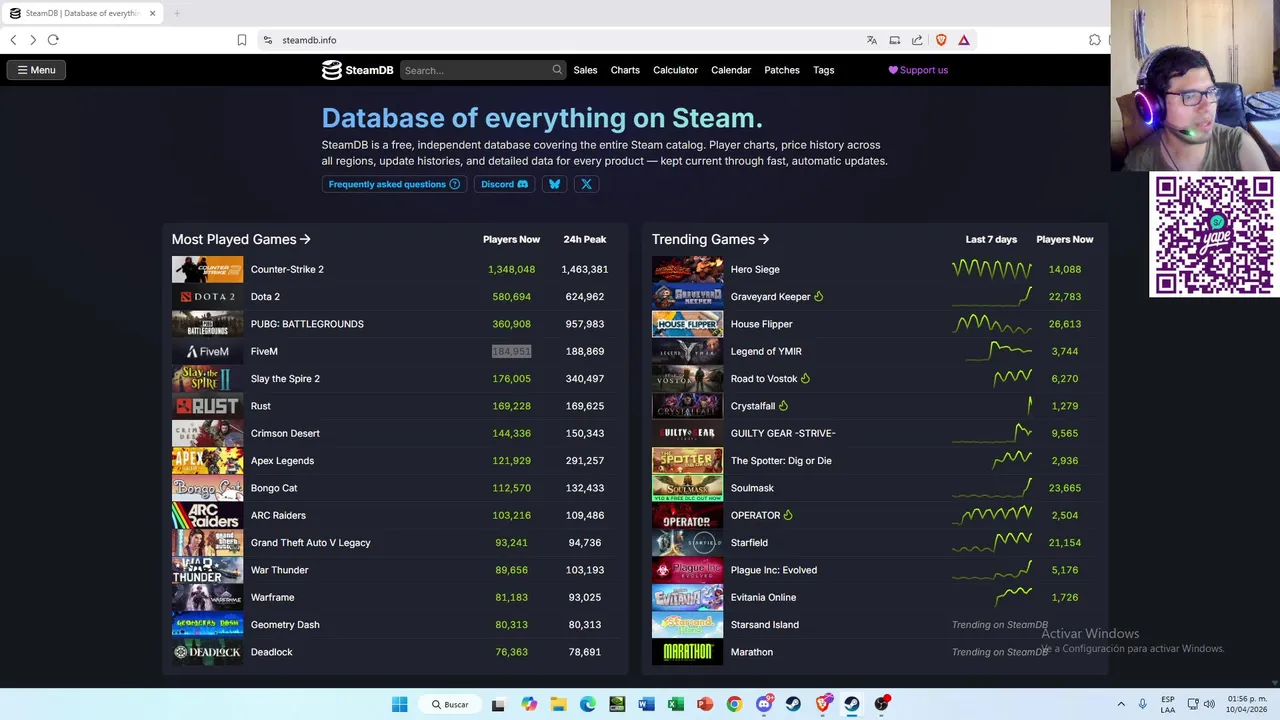Image resolution: width=1280 pixels, height=720 pixels.
Task: Open SteamDB's Bluesky butterfly link
Action: [x=555, y=184]
